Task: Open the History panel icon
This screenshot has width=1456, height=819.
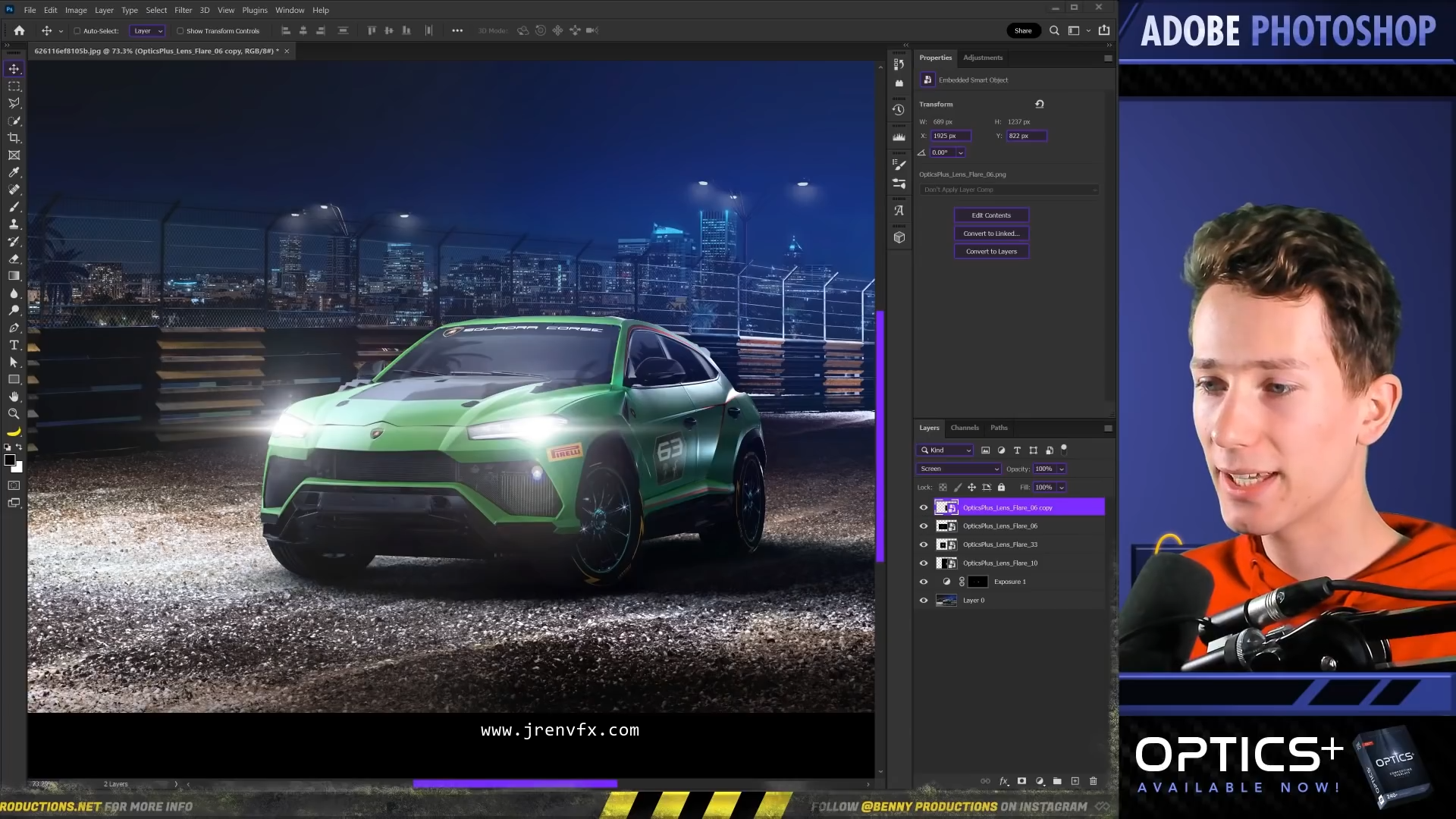Action: (x=899, y=110)
